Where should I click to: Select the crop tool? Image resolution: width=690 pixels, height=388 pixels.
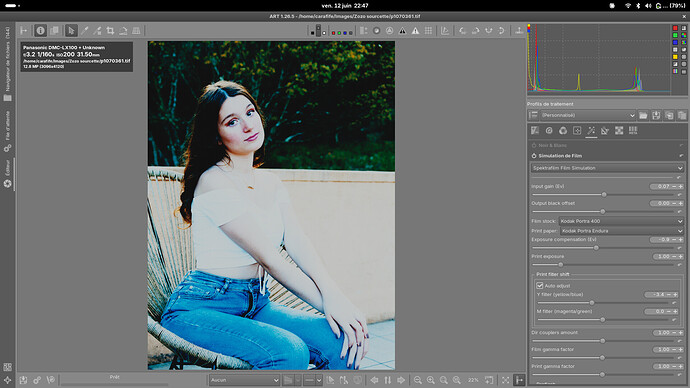[x=110, y=30]
